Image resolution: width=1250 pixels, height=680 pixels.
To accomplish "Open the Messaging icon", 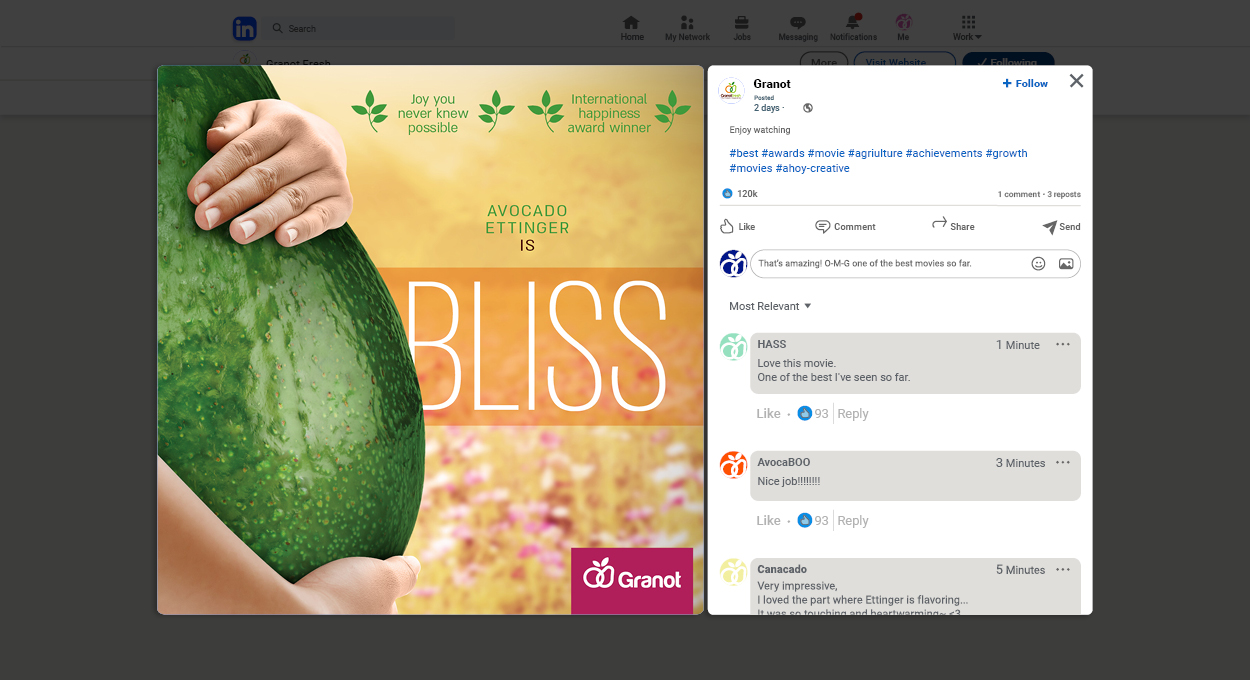I will point(797,23).
